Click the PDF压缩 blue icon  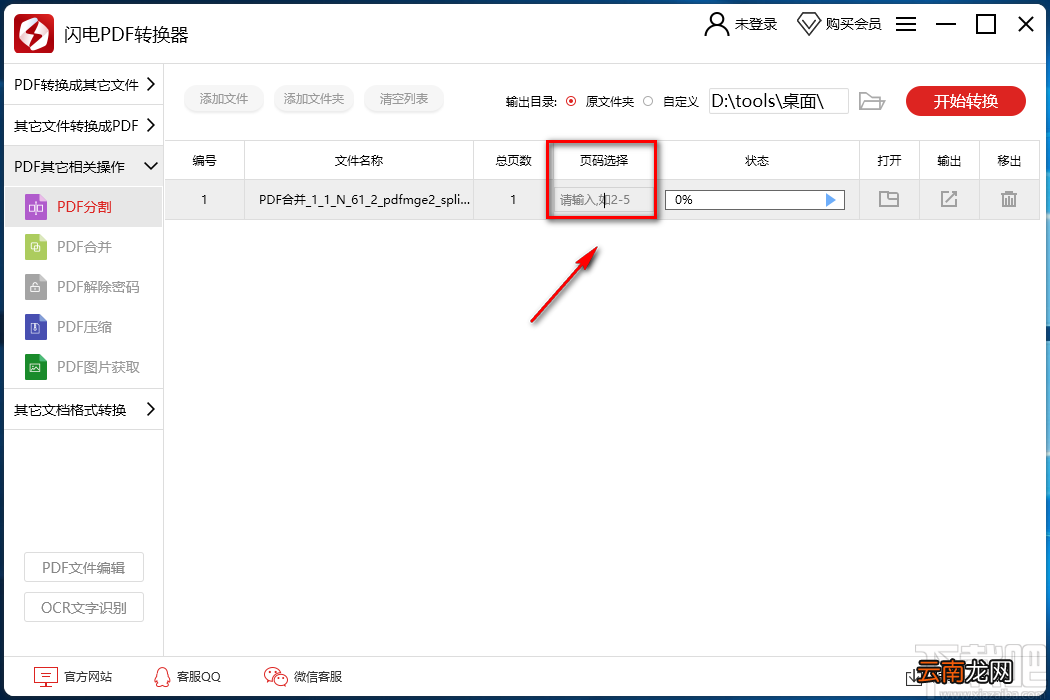36,327
